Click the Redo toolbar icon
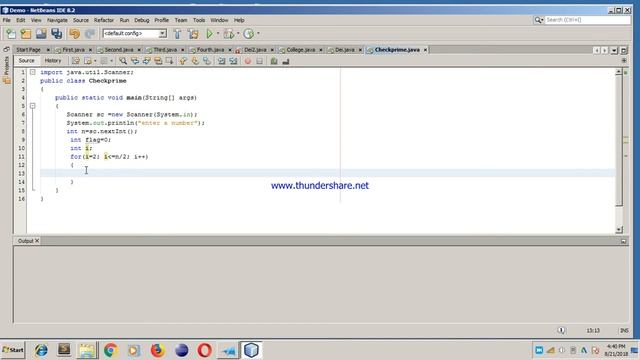 [89, 34]
